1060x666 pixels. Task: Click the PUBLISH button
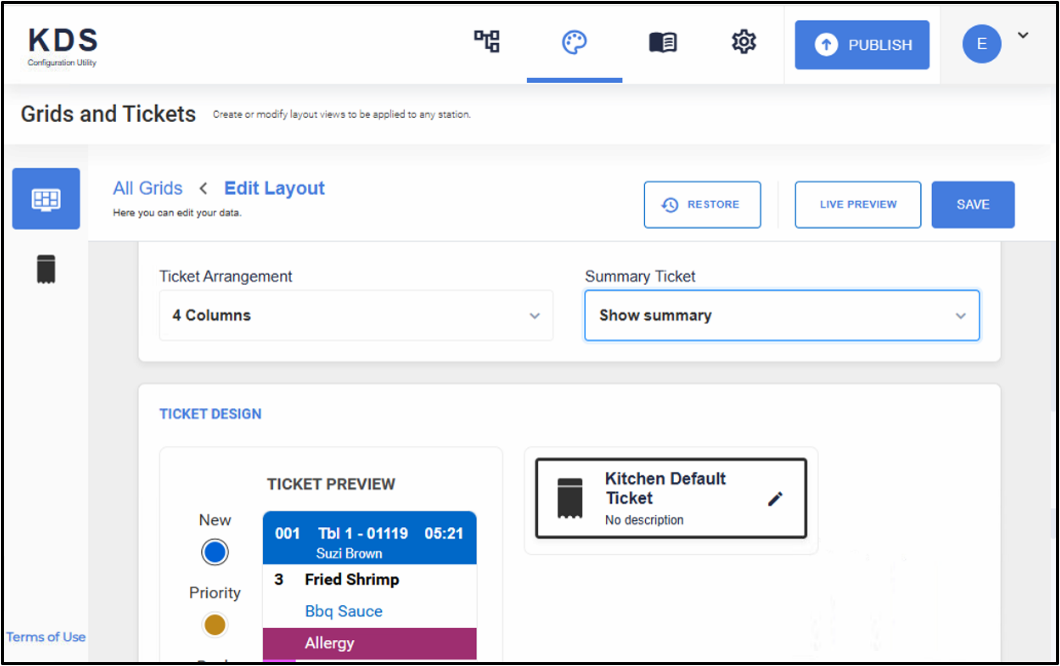click(x=862, y=45)
